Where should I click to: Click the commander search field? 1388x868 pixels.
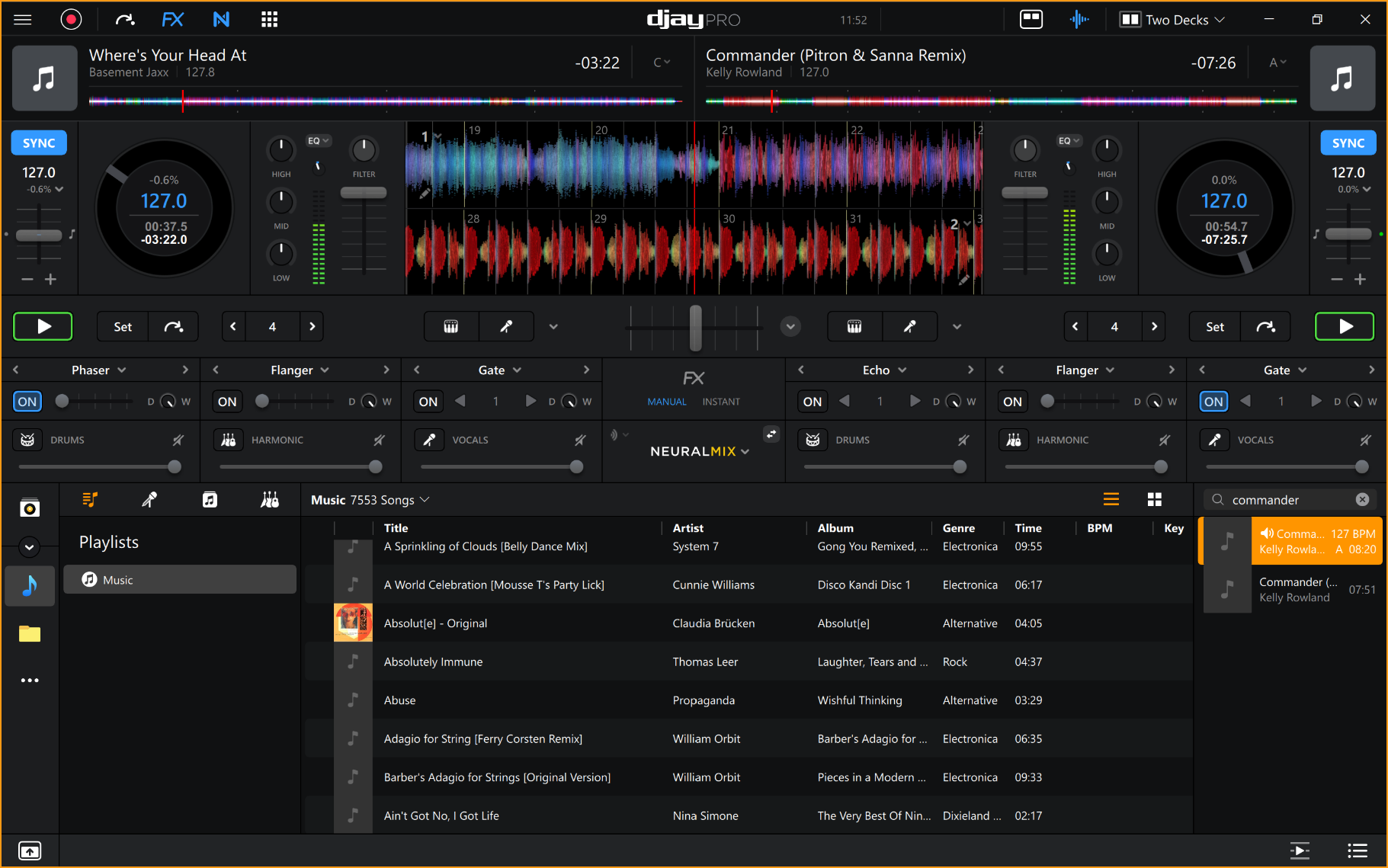point(1290,500)
